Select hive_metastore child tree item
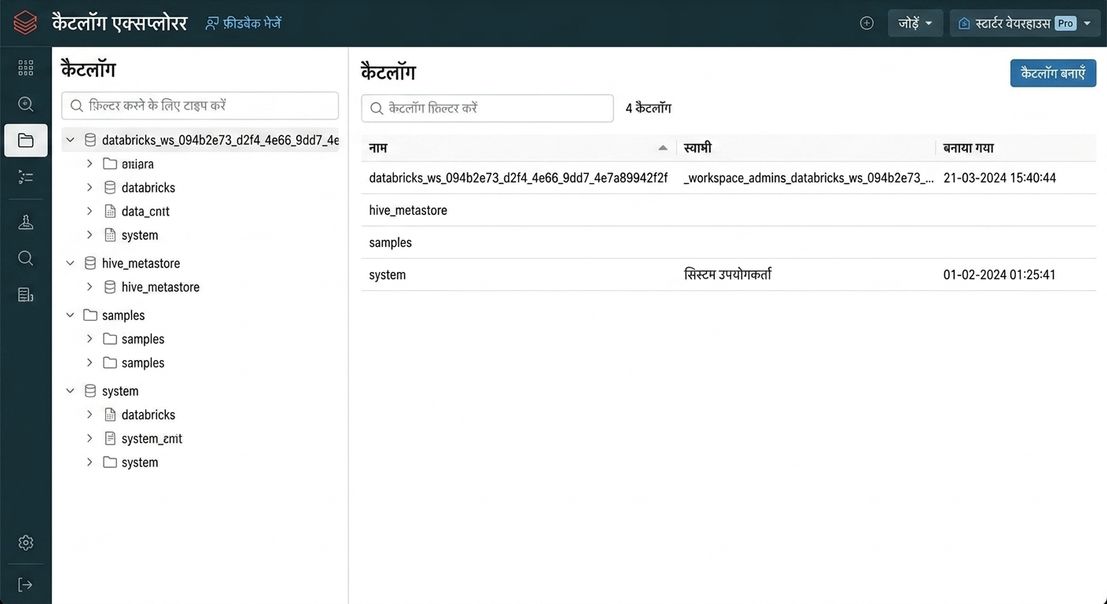Image resolution: width=1107 pixels, height=604 pixels. [160, 287]
